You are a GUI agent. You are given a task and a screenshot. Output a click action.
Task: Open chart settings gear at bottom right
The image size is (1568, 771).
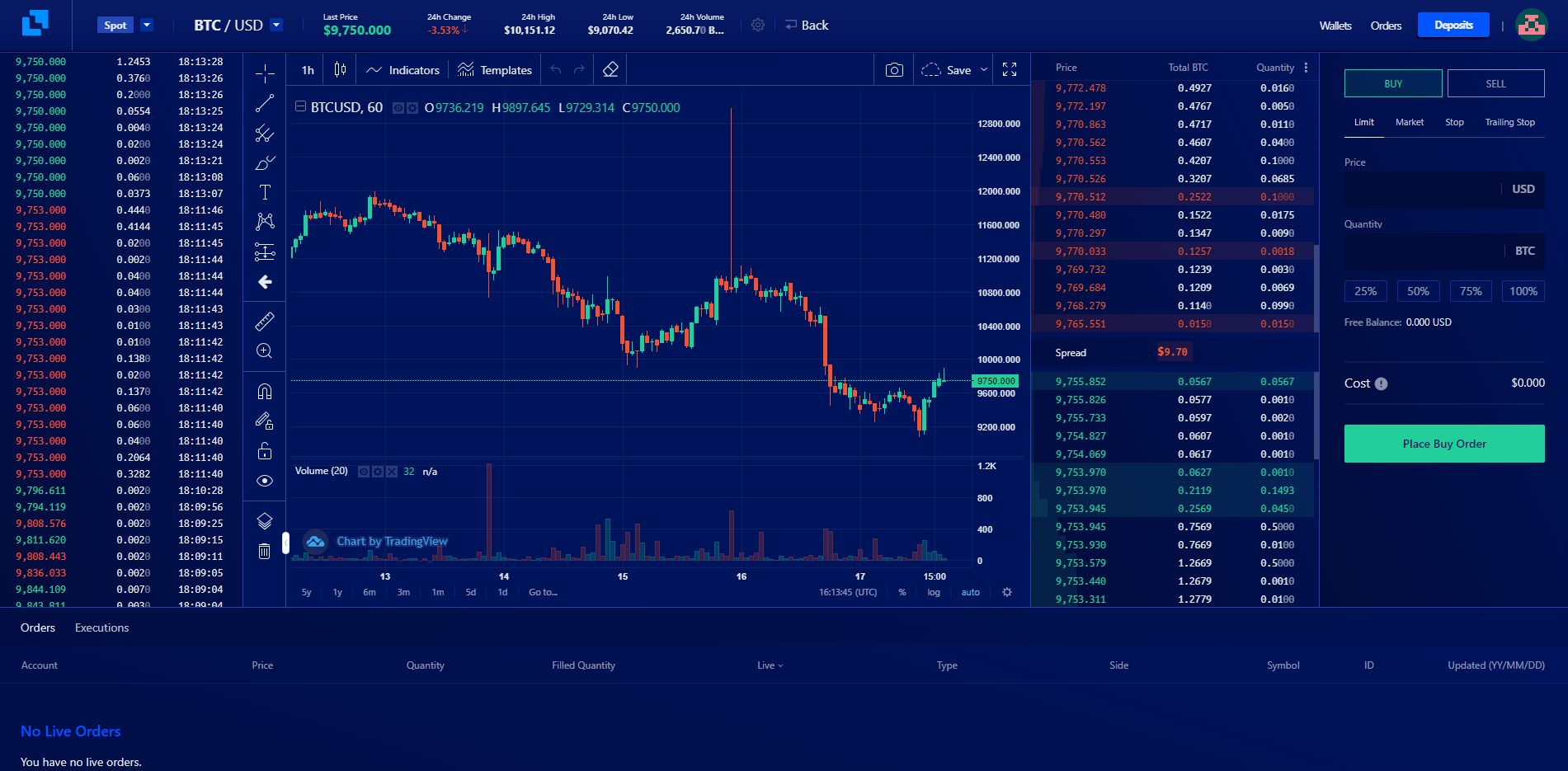[x=1007, y=592]
